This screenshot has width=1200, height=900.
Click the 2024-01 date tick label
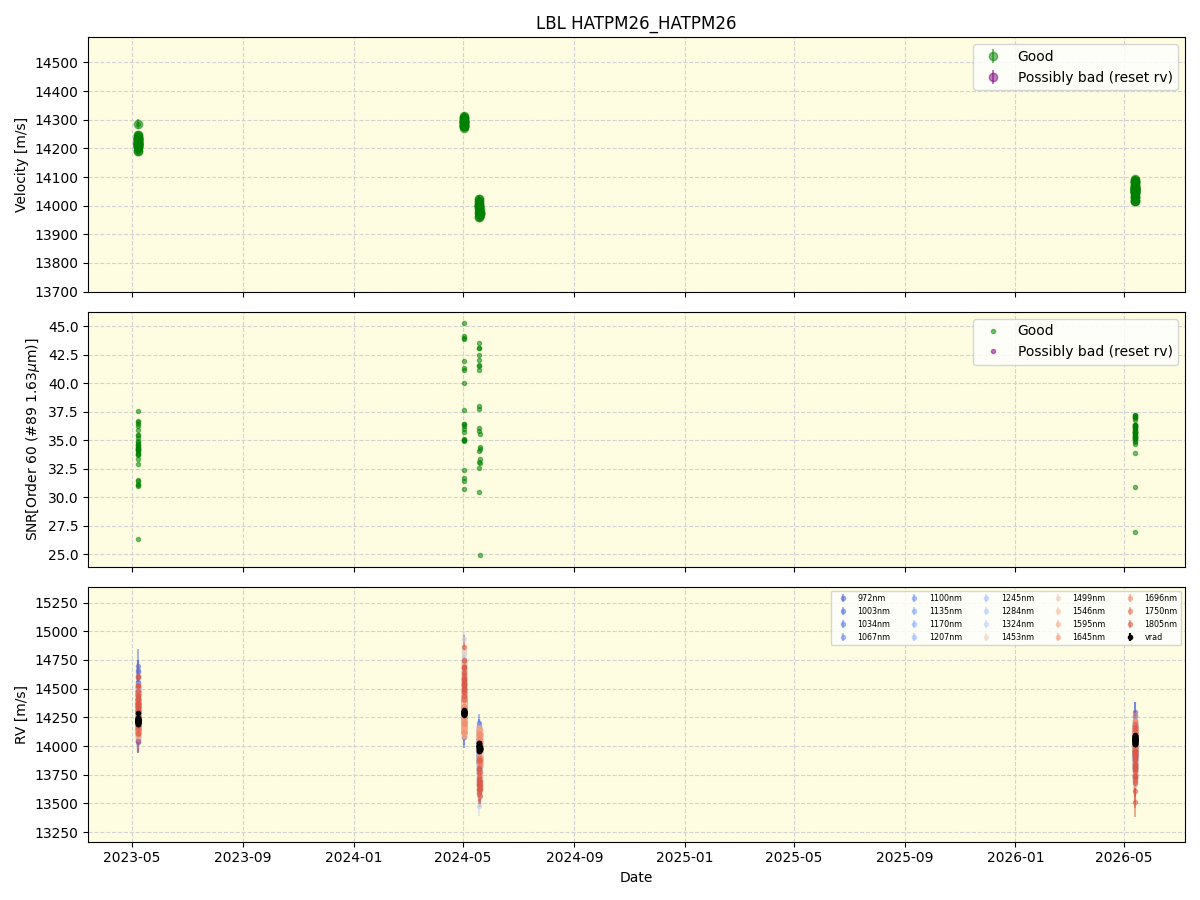354,856
